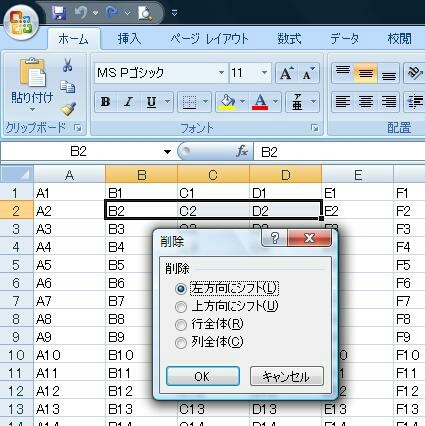425x426 pixels.
Task: Launch the font settings dialog
Action: [x=314, y=128]
